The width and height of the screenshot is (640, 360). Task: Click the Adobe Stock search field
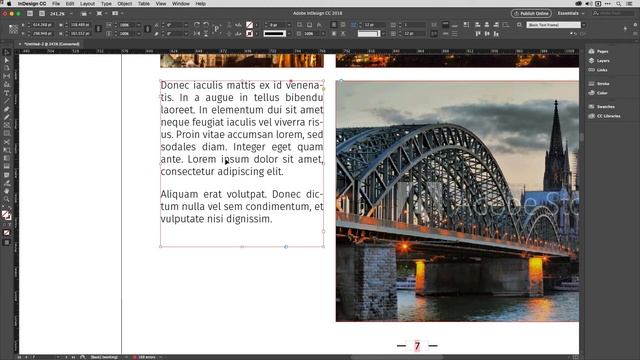pos(614,13)
